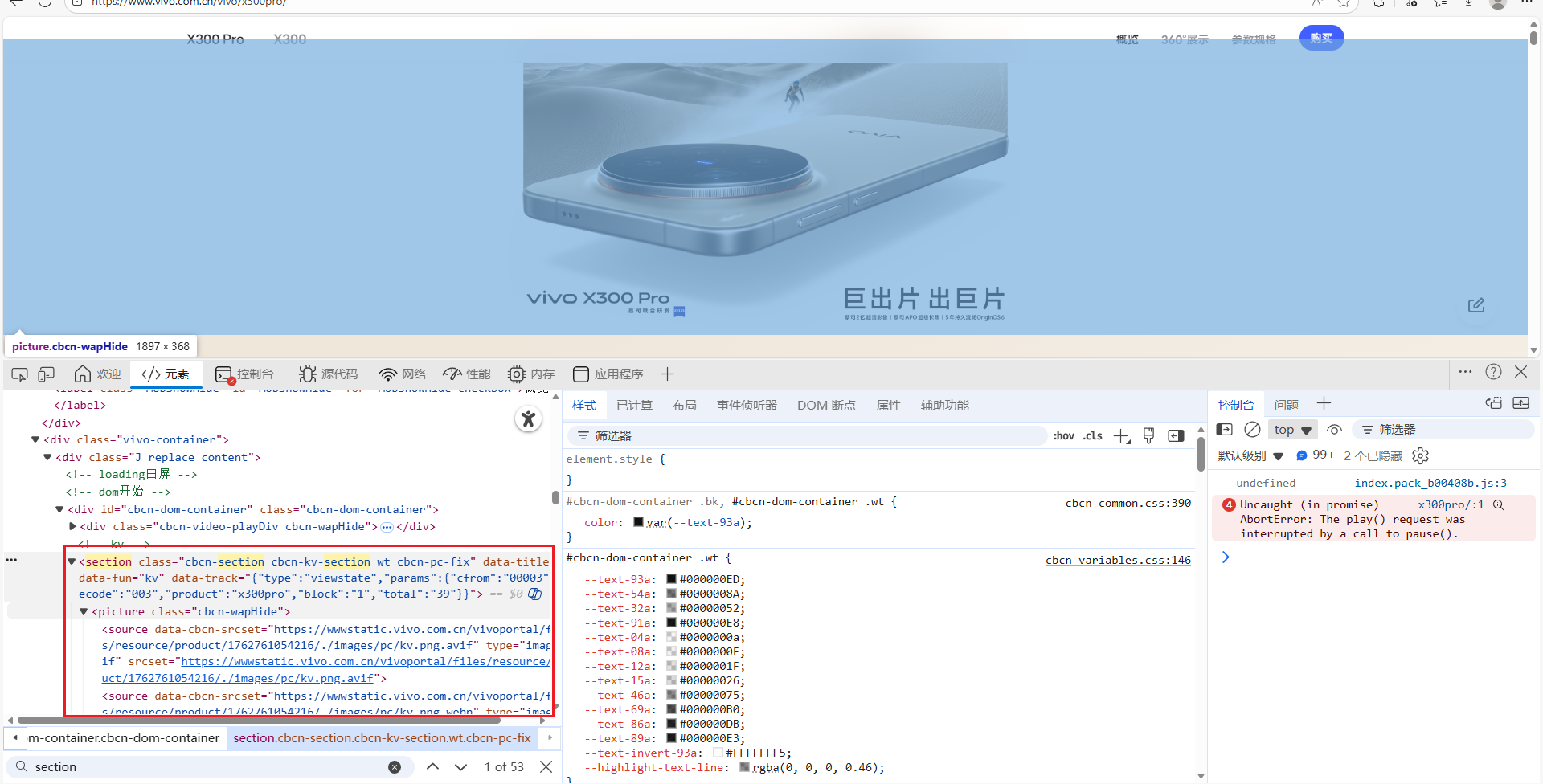Select the section.cbcn-section breadcrumb
Image resolution: width=1543 pixels, height=784 pixels.
[383, 738]
